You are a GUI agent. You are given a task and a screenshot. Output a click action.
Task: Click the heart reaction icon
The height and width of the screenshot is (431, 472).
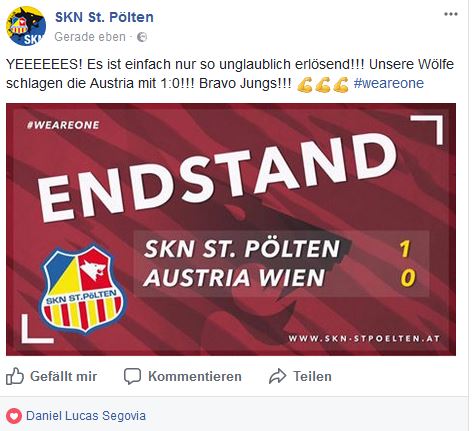[14, 416]
